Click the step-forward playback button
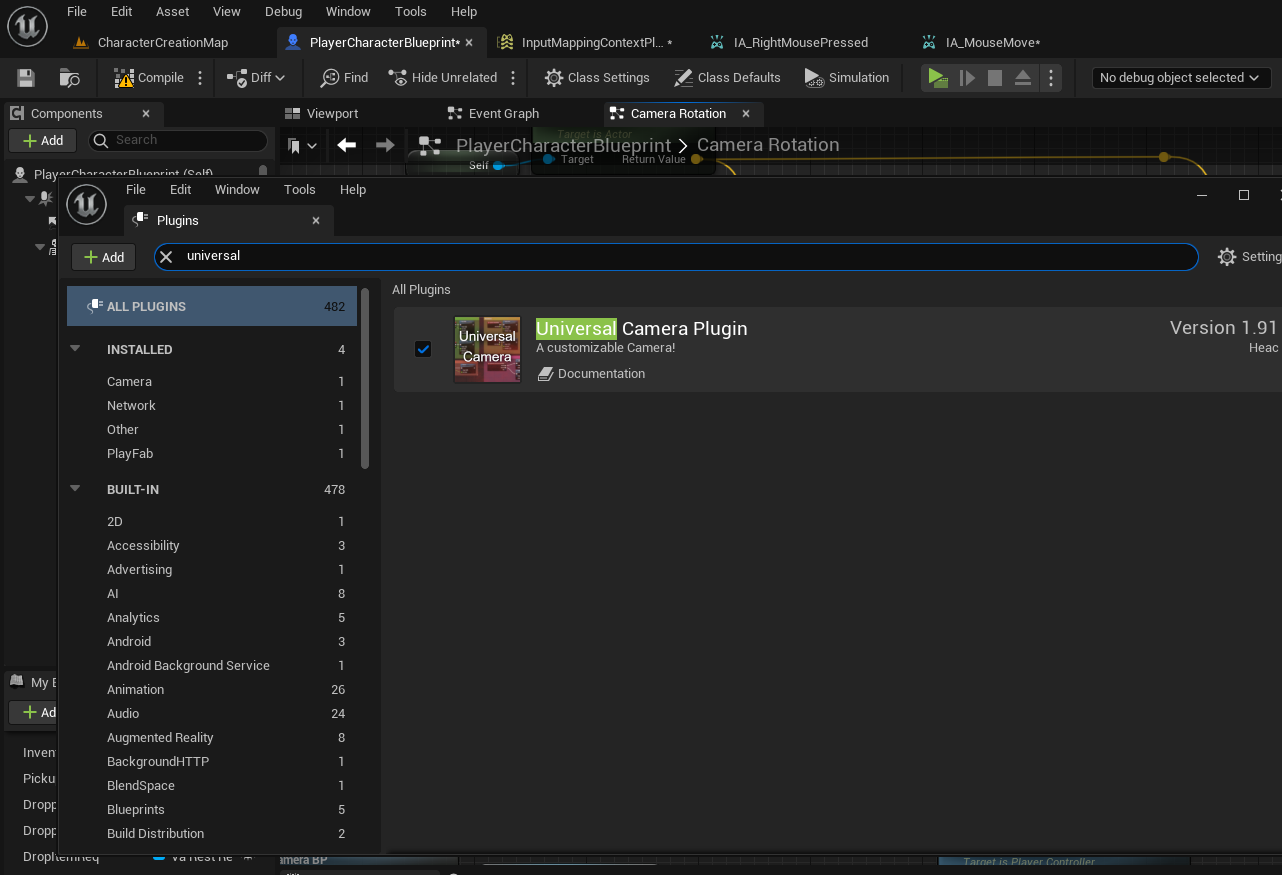The width and height of the screenshot is (1282, 875). (x=967, y=77)
